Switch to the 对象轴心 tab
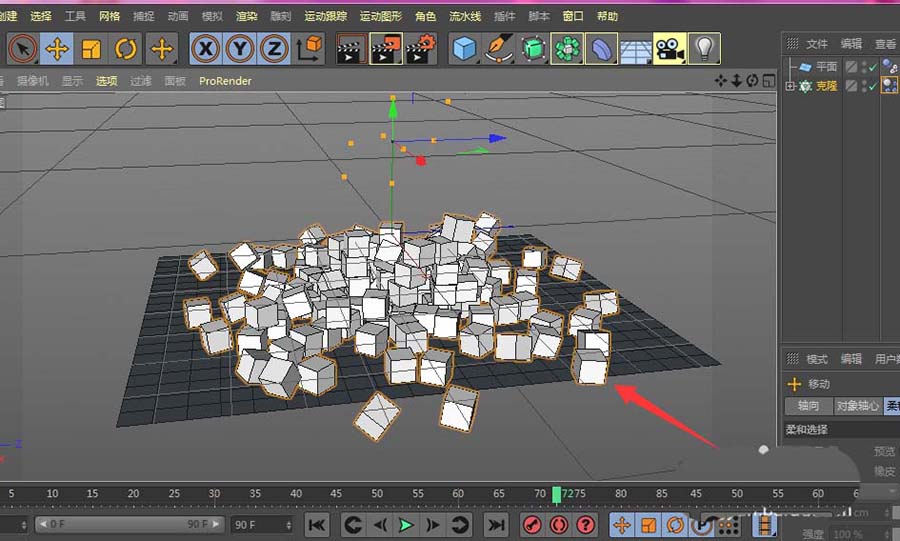The height and width of the screenshot is (541, 900). 858,406
